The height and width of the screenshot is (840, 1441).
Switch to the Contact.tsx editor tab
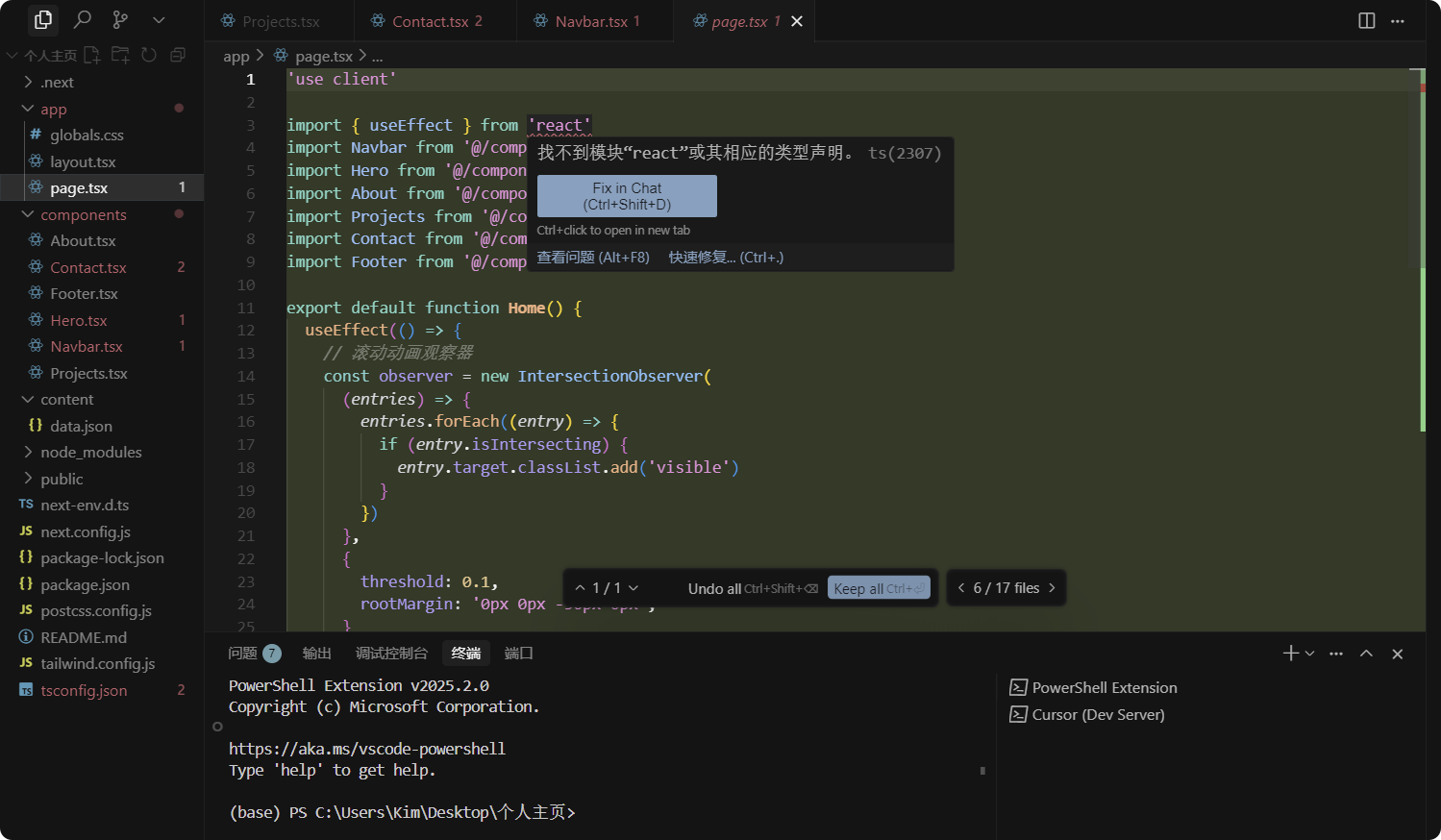coord(427,21)
